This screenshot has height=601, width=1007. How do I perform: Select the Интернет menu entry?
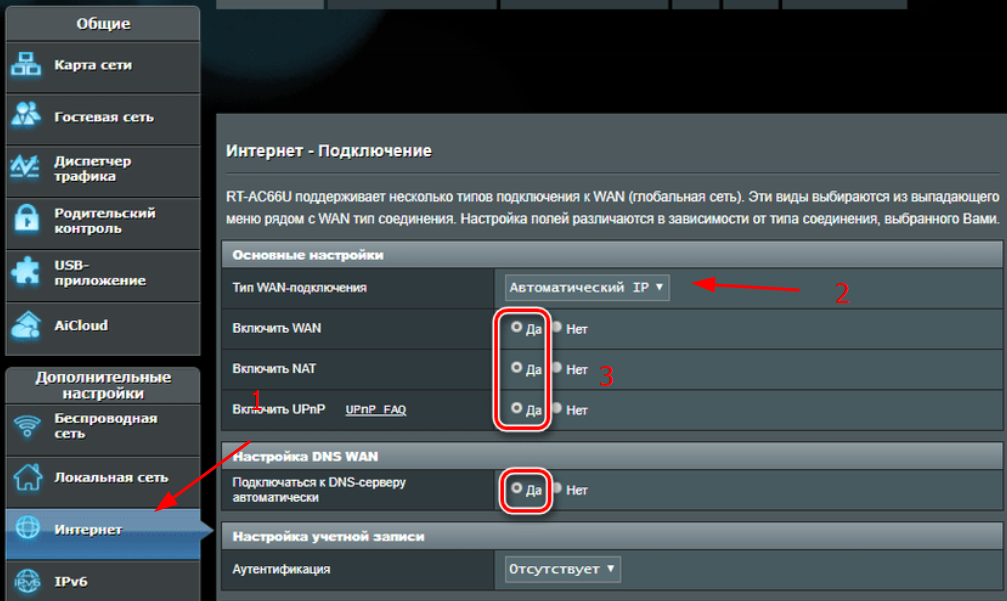tap(103, 534)
